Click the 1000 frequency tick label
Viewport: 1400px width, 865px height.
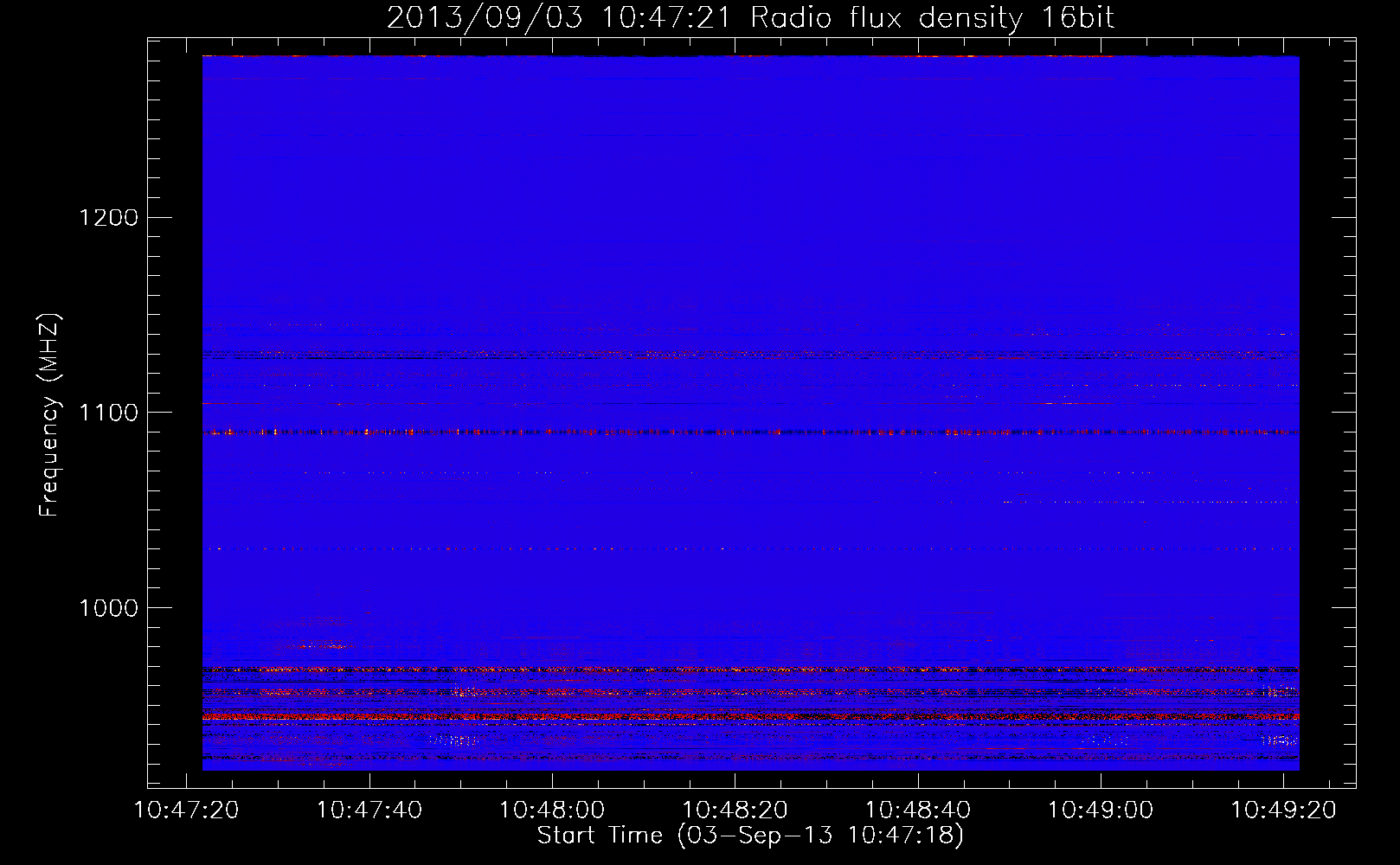[x=109, y=608]
